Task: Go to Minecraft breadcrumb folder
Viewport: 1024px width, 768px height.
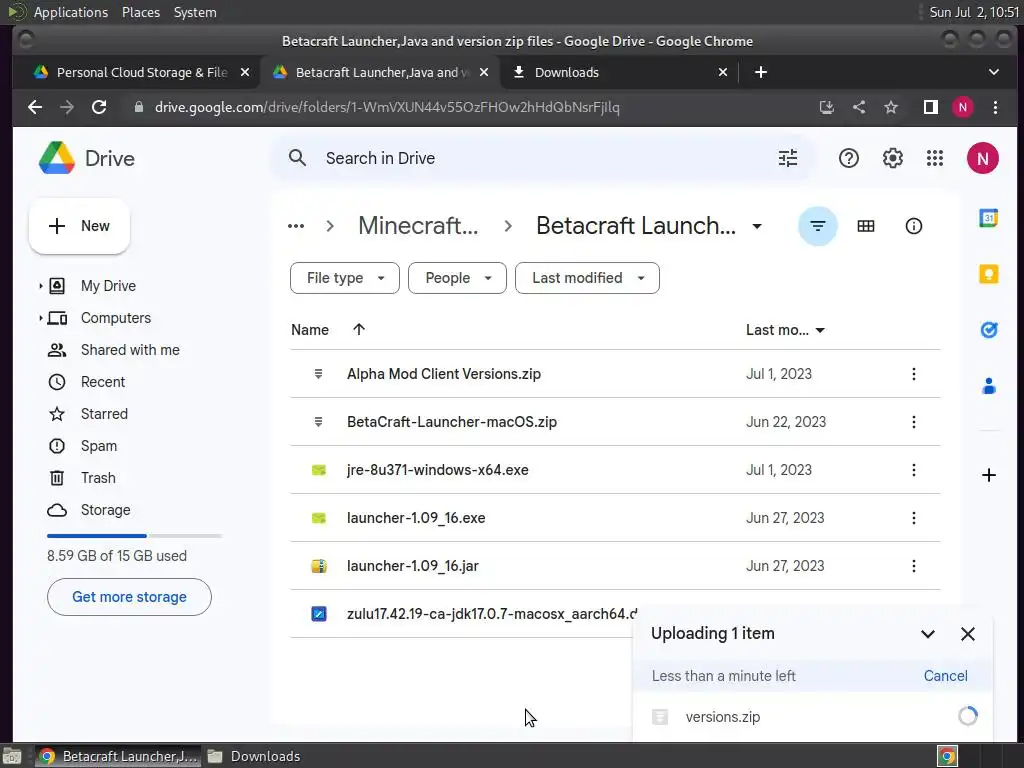Action: coord(418,226)
